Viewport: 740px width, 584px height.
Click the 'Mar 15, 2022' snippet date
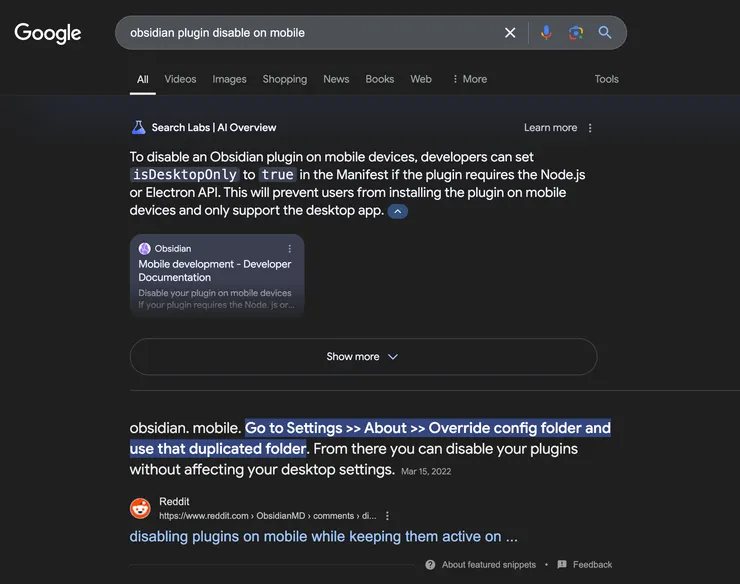426,471
